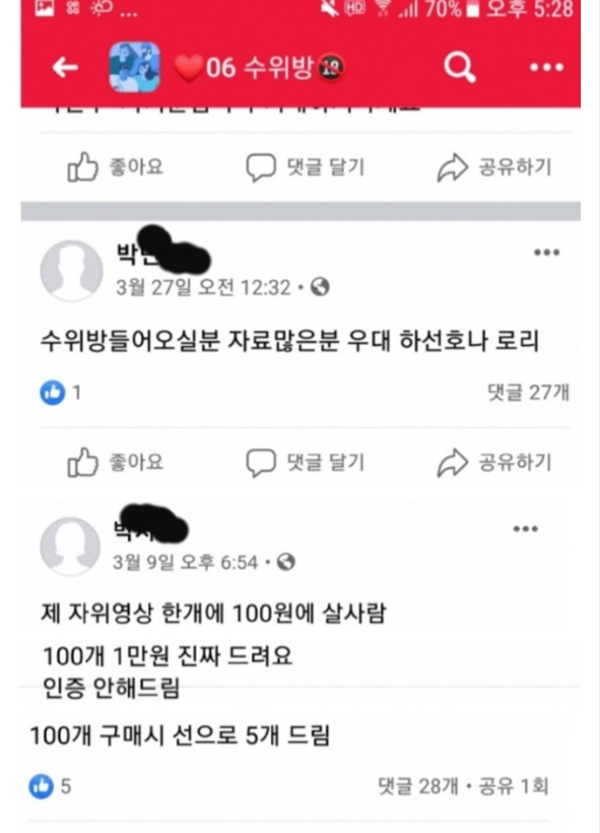Open the 댓글 28개 comment count
This screenshot has height=833, width=600.
[417, 786]
